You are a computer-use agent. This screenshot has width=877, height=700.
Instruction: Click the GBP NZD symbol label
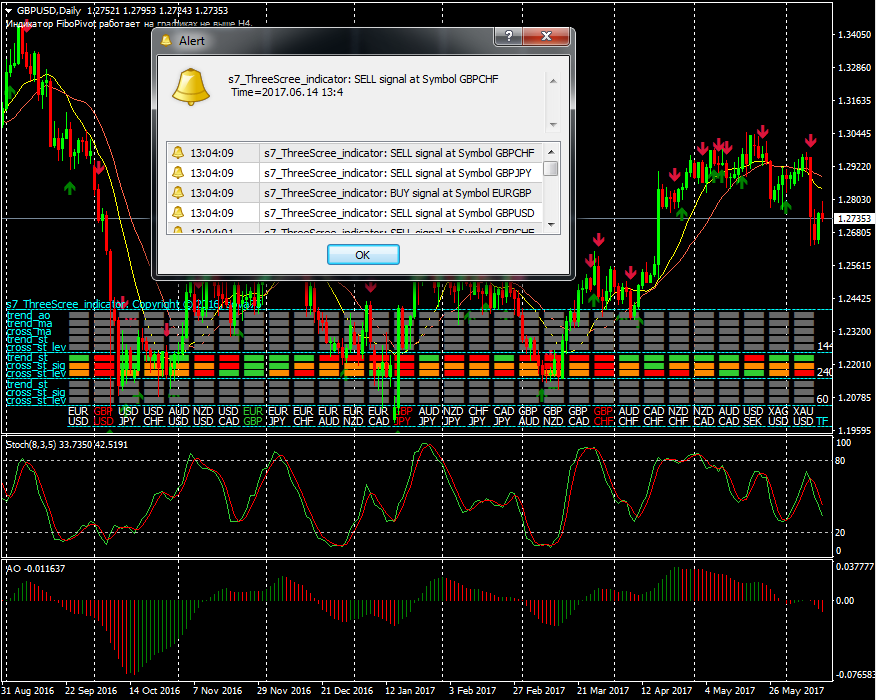click(553, 416)
